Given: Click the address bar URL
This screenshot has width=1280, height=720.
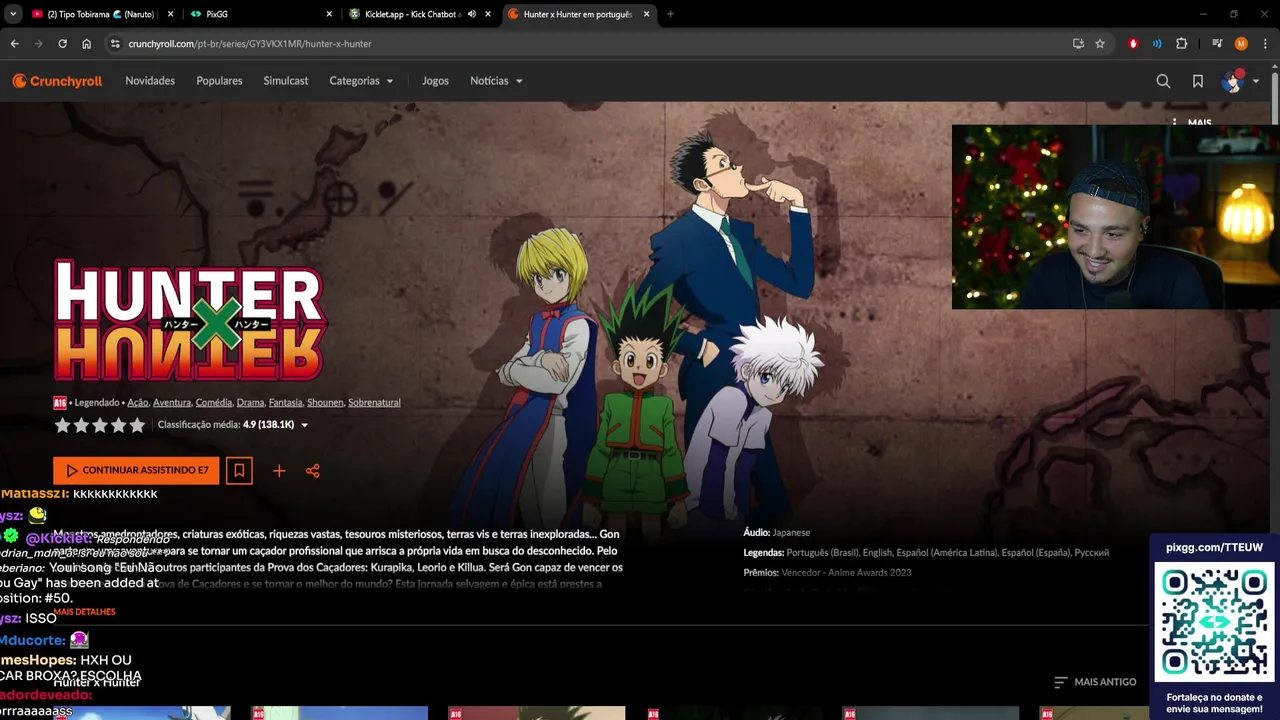Looking at the screenshot, I should coord(249,44).
